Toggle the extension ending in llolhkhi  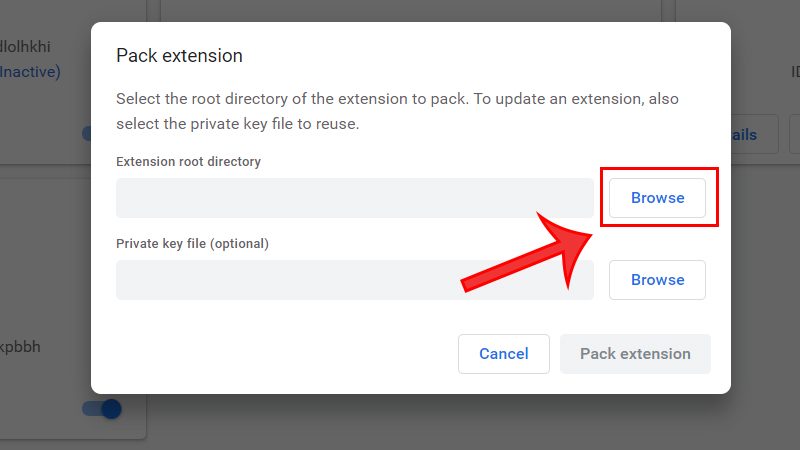87,133
